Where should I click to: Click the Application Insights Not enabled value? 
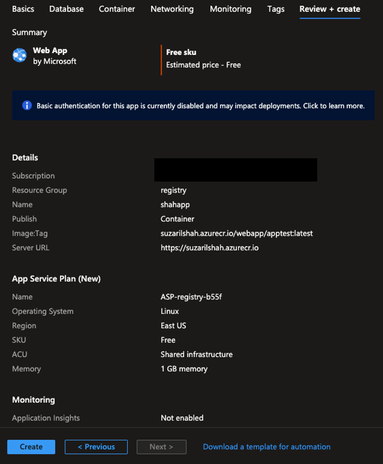point(182,418)
